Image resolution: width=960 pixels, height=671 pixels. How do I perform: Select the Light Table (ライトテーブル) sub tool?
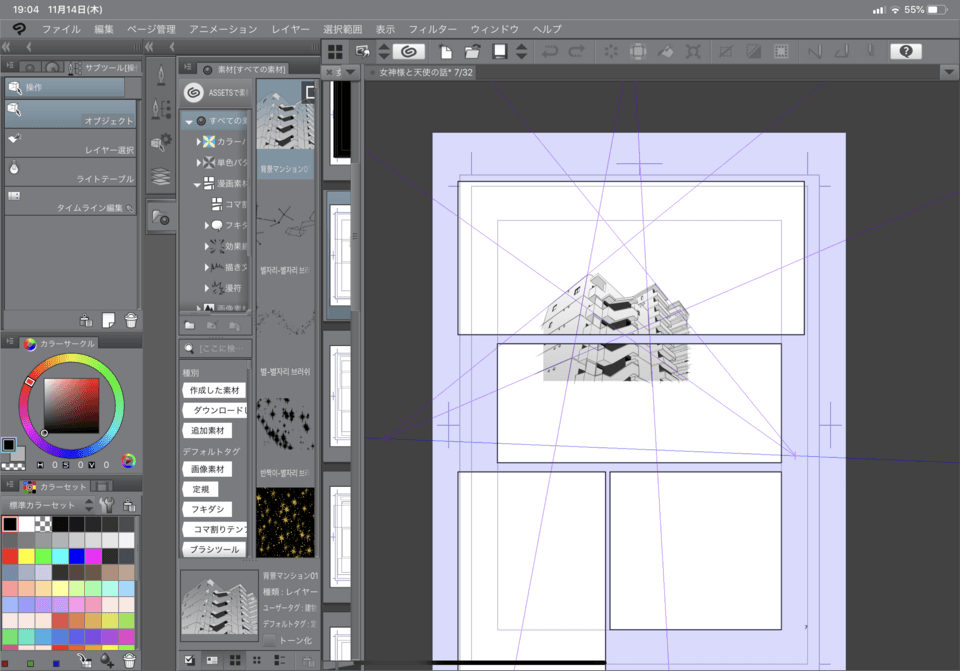tap(70, 172)
